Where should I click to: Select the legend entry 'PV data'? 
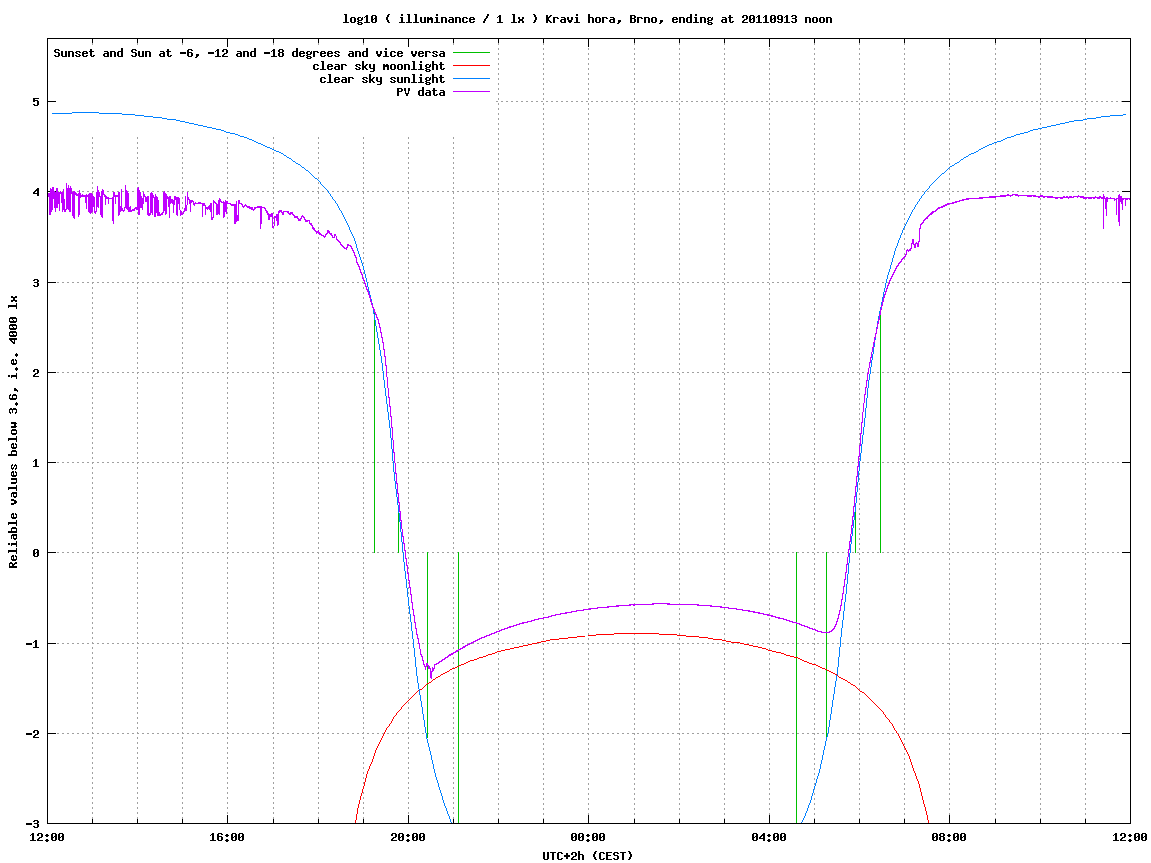click(x=421, y=92)
